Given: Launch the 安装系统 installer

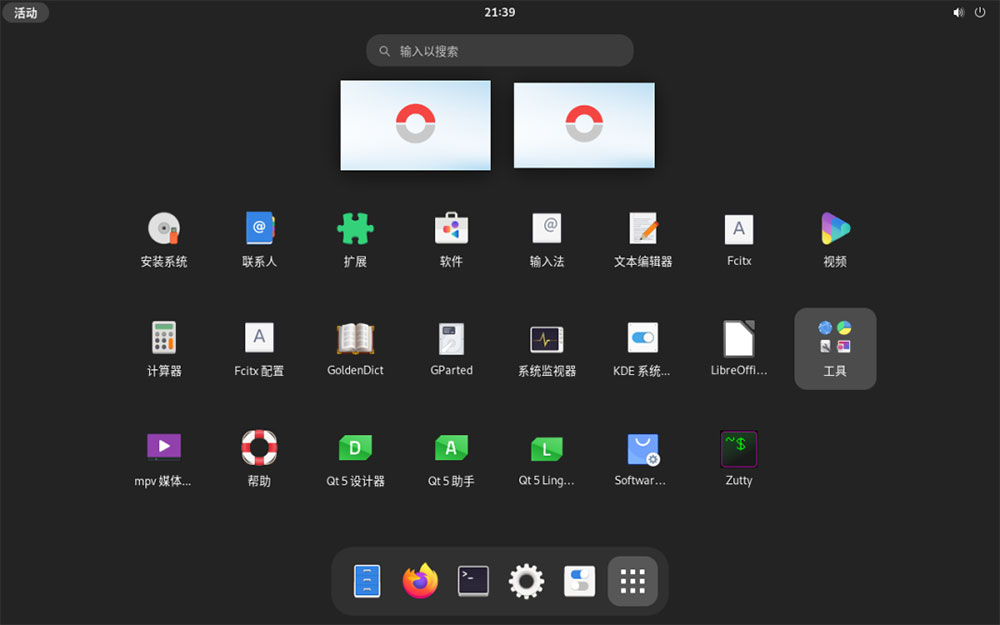Looking at the screenshot, I should click(x=164, y=239).
